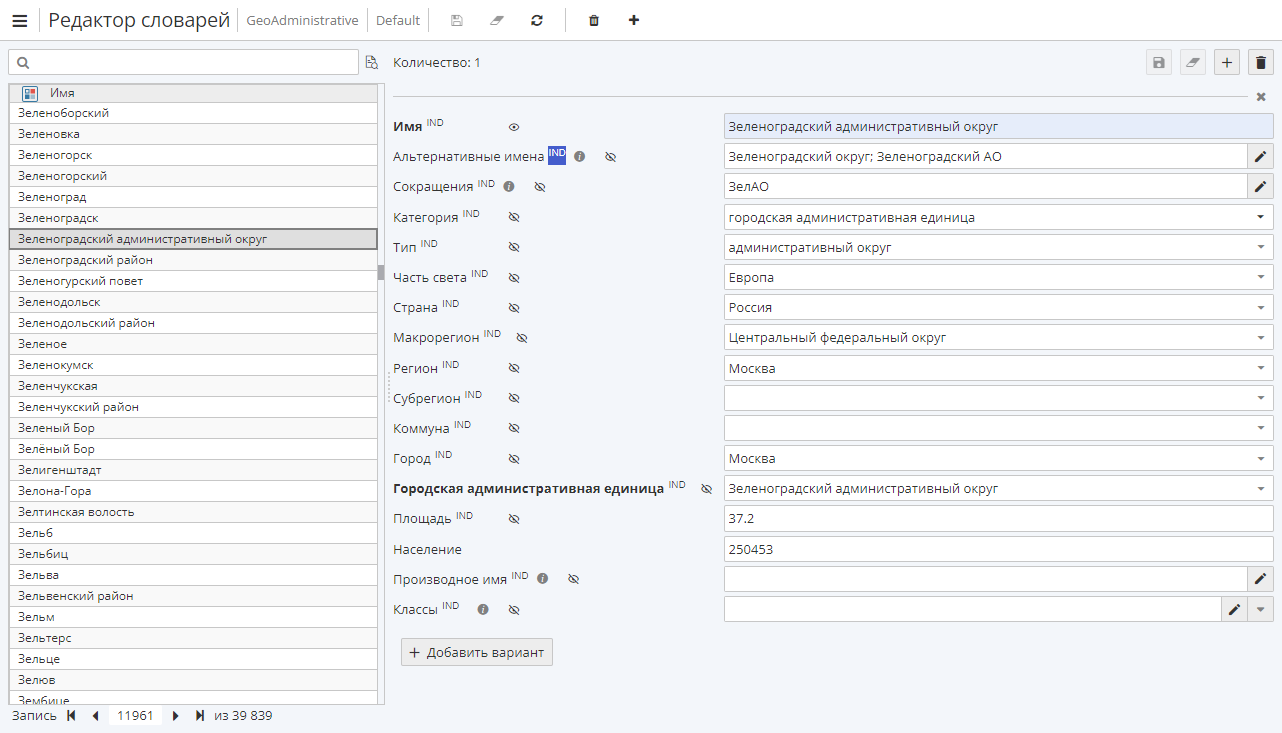Select Зелона-Гора in the list
Image resolution: width=1282 pixels, height=733 pixels.
tap(193, 491)
